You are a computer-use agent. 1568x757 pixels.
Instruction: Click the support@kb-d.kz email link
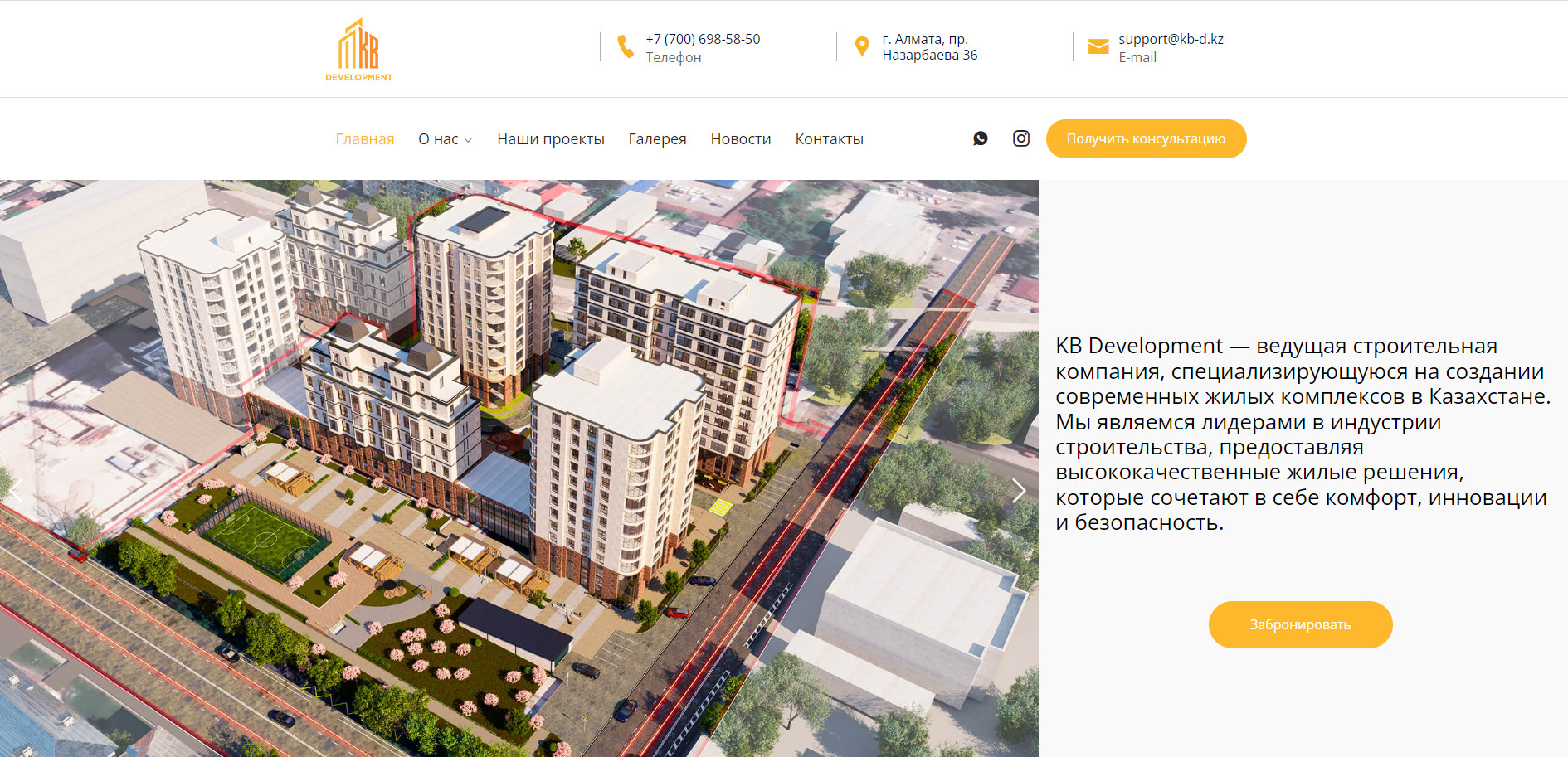(x=1171, y=39)
